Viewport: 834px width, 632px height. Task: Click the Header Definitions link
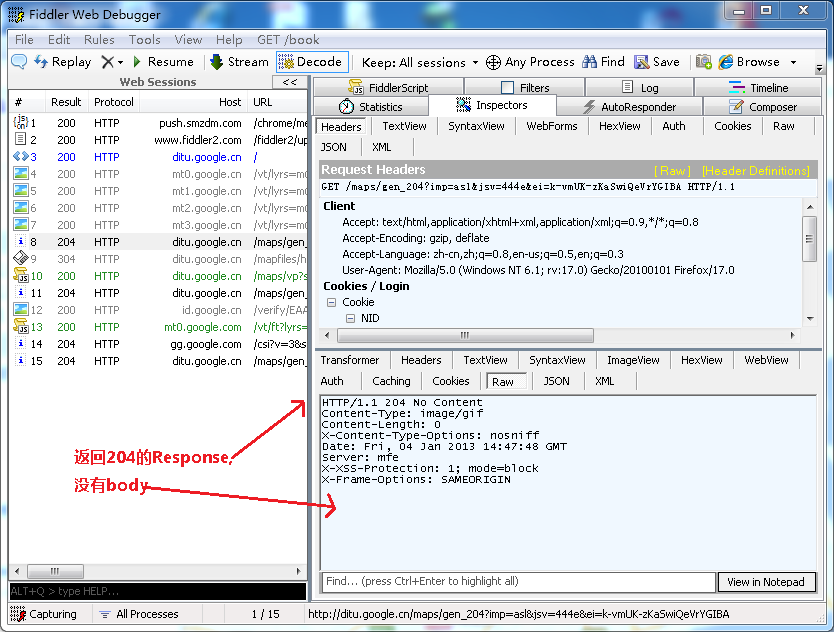tap(755, 171)
